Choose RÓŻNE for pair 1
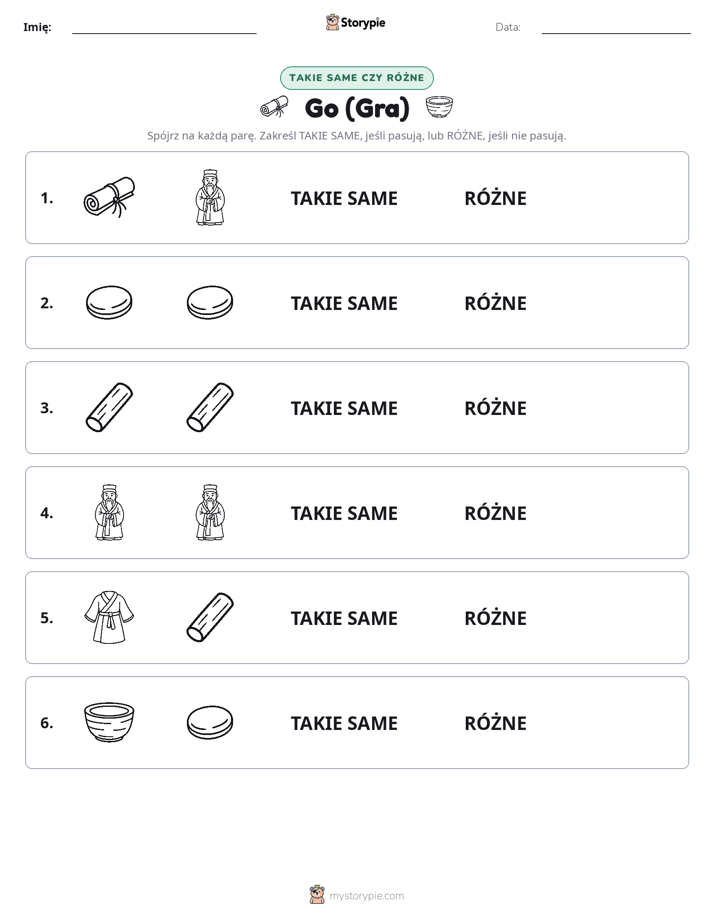 click(x=495, y=199)
